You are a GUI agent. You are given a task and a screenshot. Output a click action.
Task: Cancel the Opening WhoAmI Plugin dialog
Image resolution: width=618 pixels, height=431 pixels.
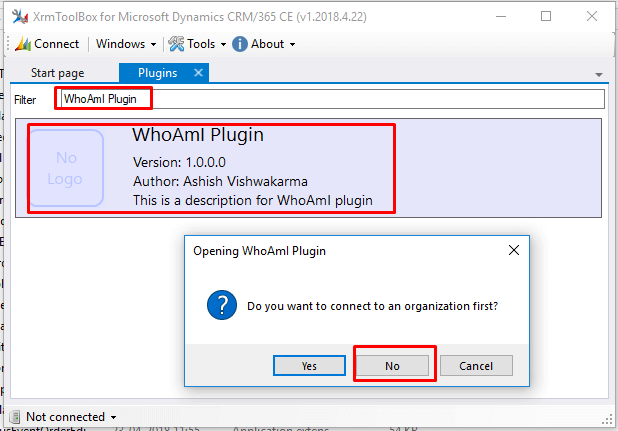pos(476,366)
